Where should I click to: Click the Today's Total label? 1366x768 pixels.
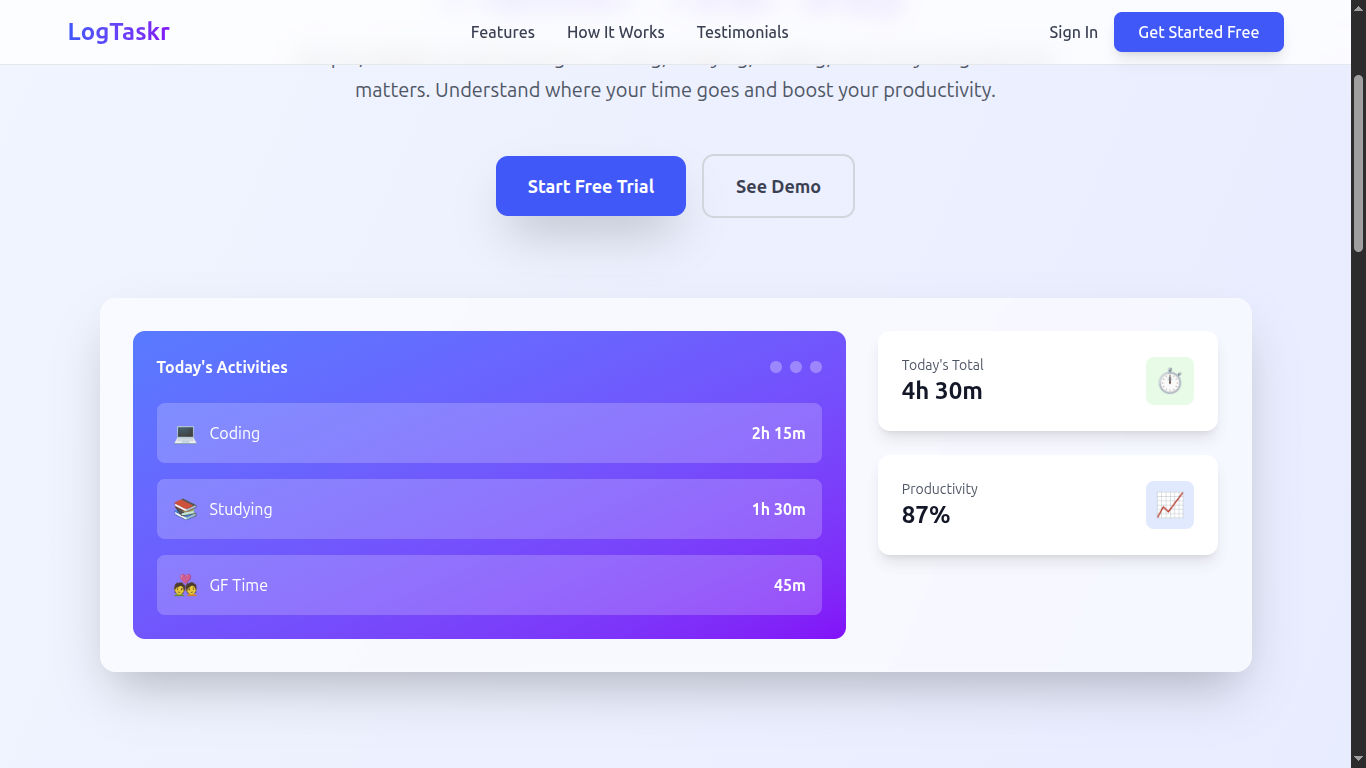point(943,365)
